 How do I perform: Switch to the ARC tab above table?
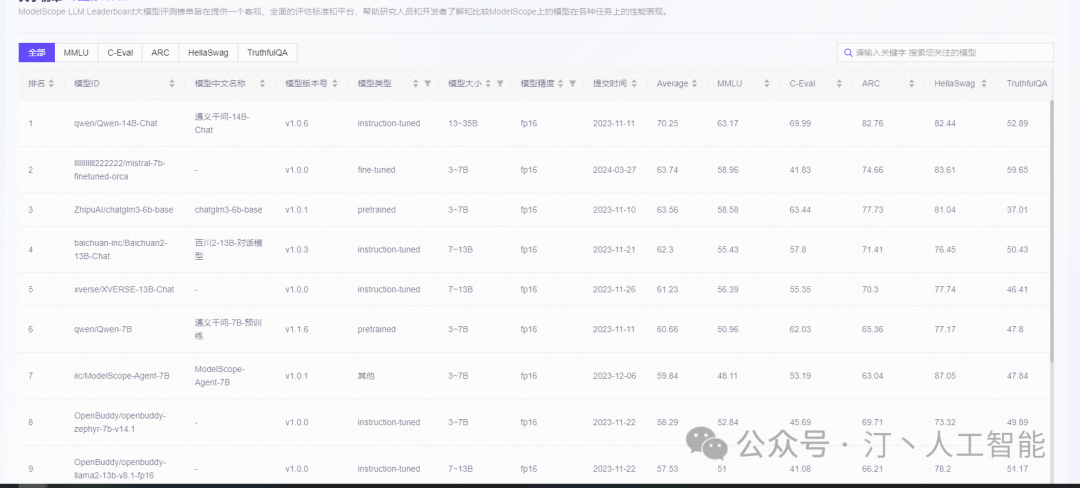click(160, 52)
